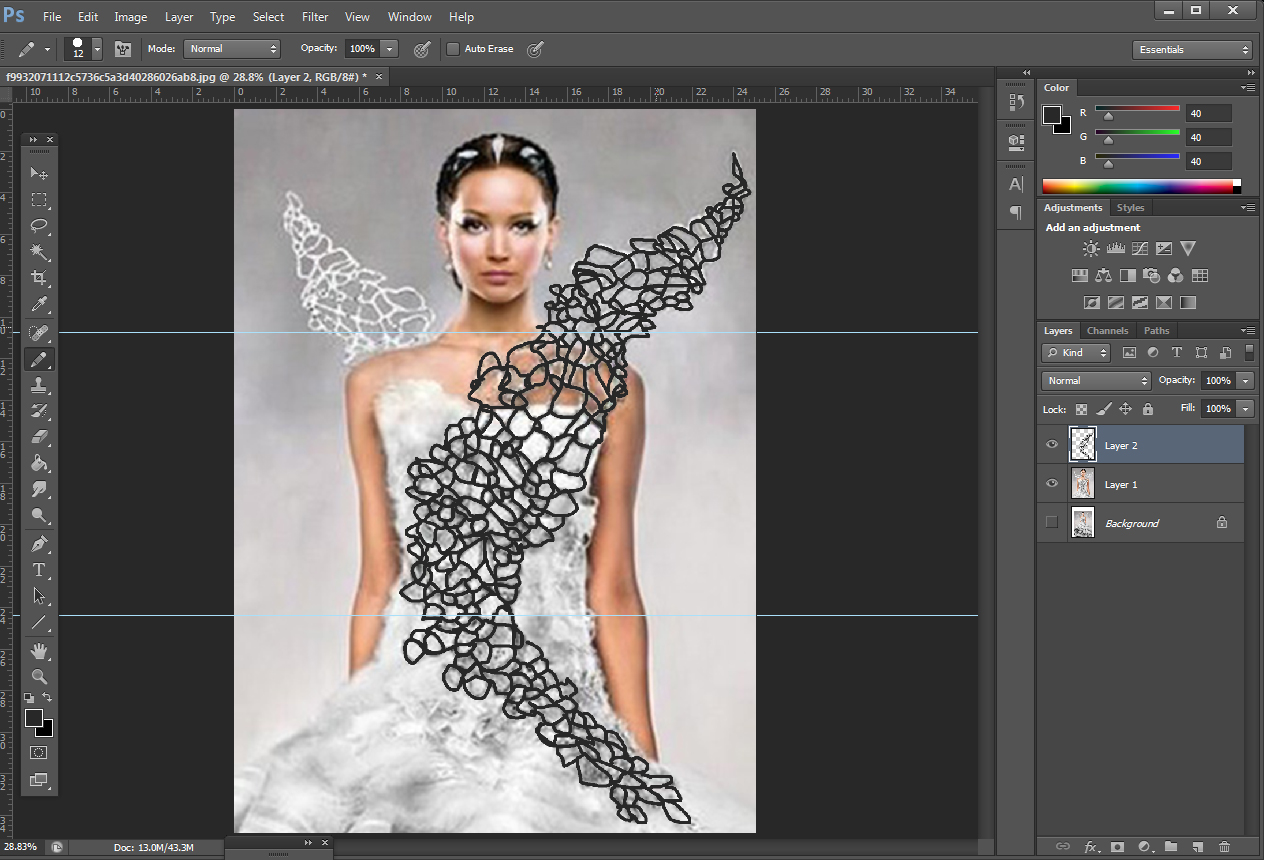Add a Channel Mixer adjustment
The width and height of the screenshot is (1264, 860).
click(x=1175, y=275)
